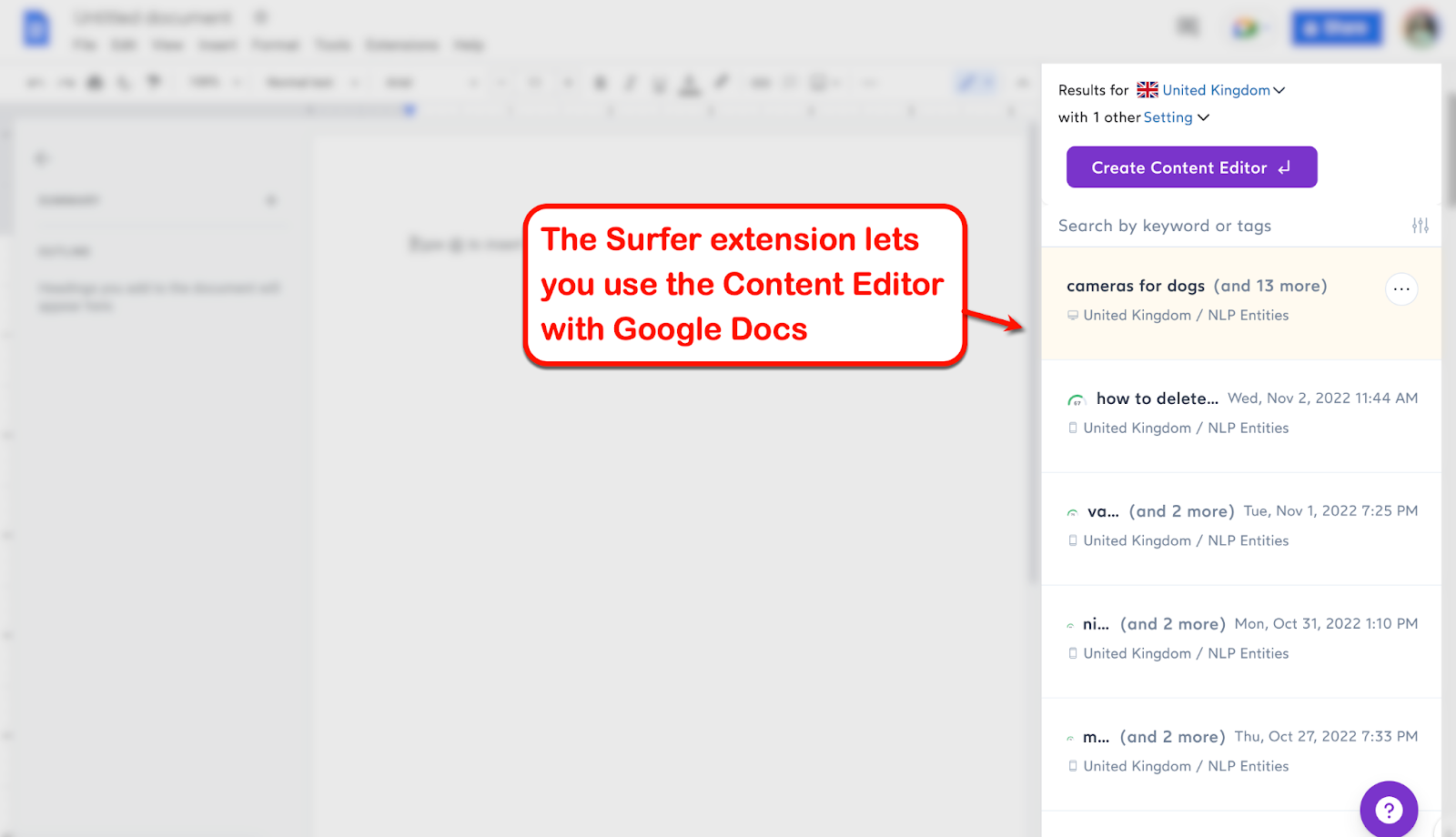Click the Print icon in Docs toolbar
This screenshot has width=1456, height=837.
(x=95, y=83)
